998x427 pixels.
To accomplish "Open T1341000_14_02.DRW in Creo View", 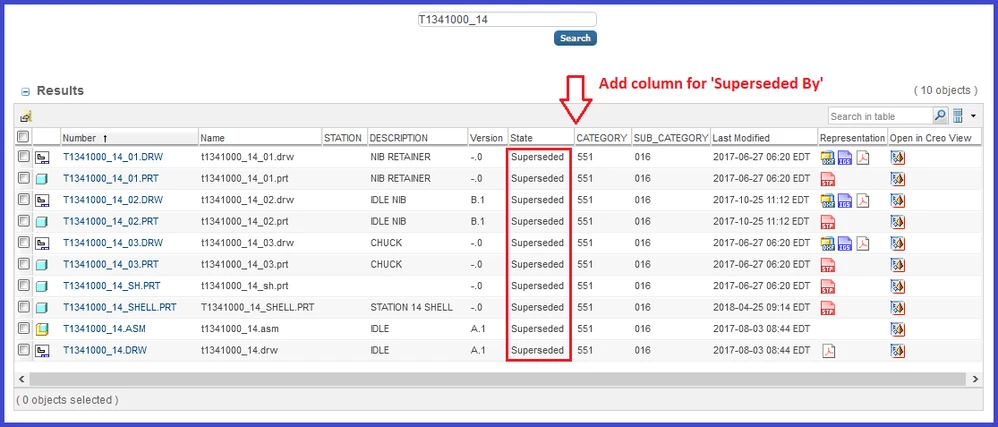I will [x=897, y=200].
